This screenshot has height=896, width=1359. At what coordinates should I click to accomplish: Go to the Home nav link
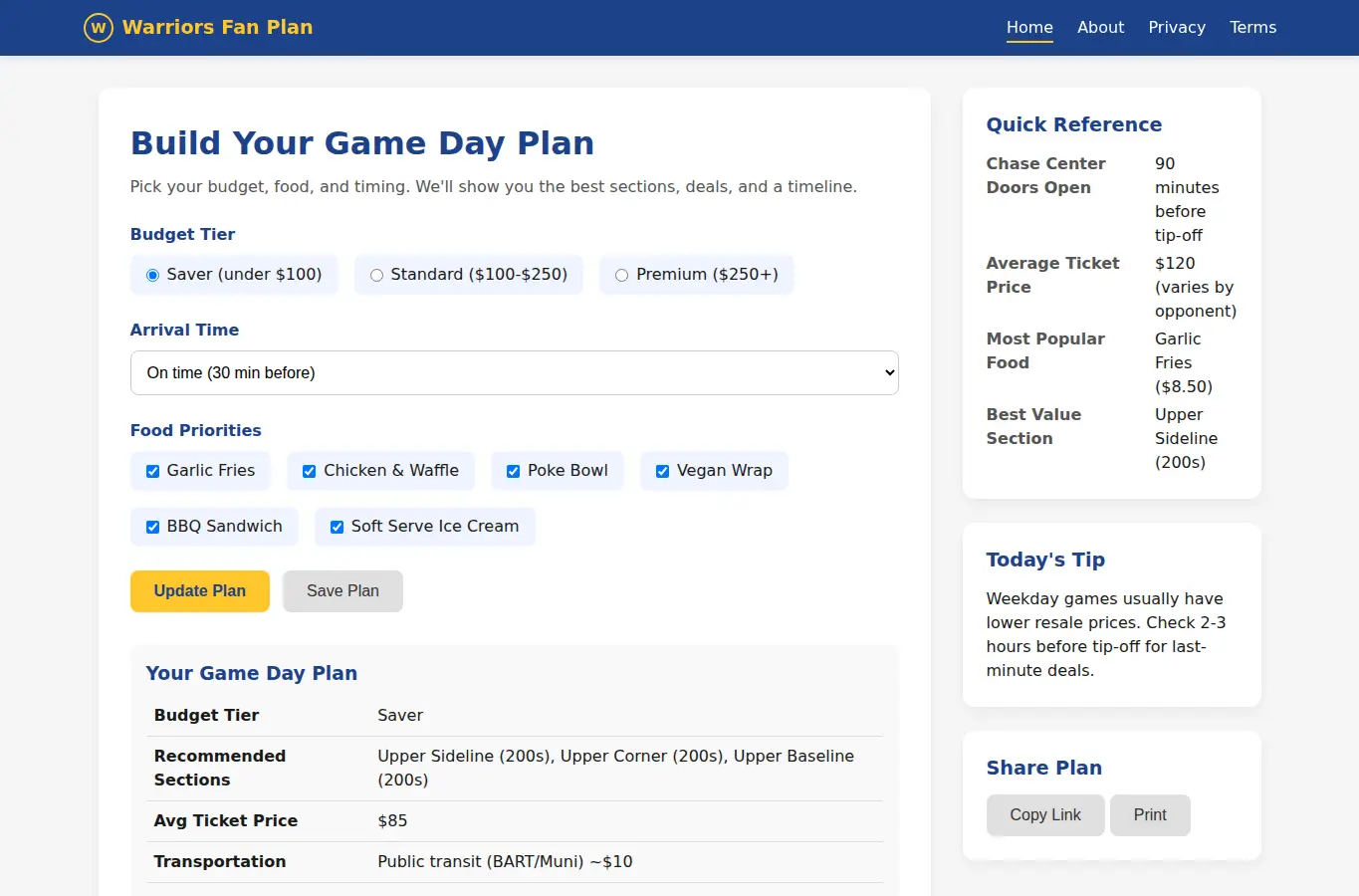coord(1029,28)
